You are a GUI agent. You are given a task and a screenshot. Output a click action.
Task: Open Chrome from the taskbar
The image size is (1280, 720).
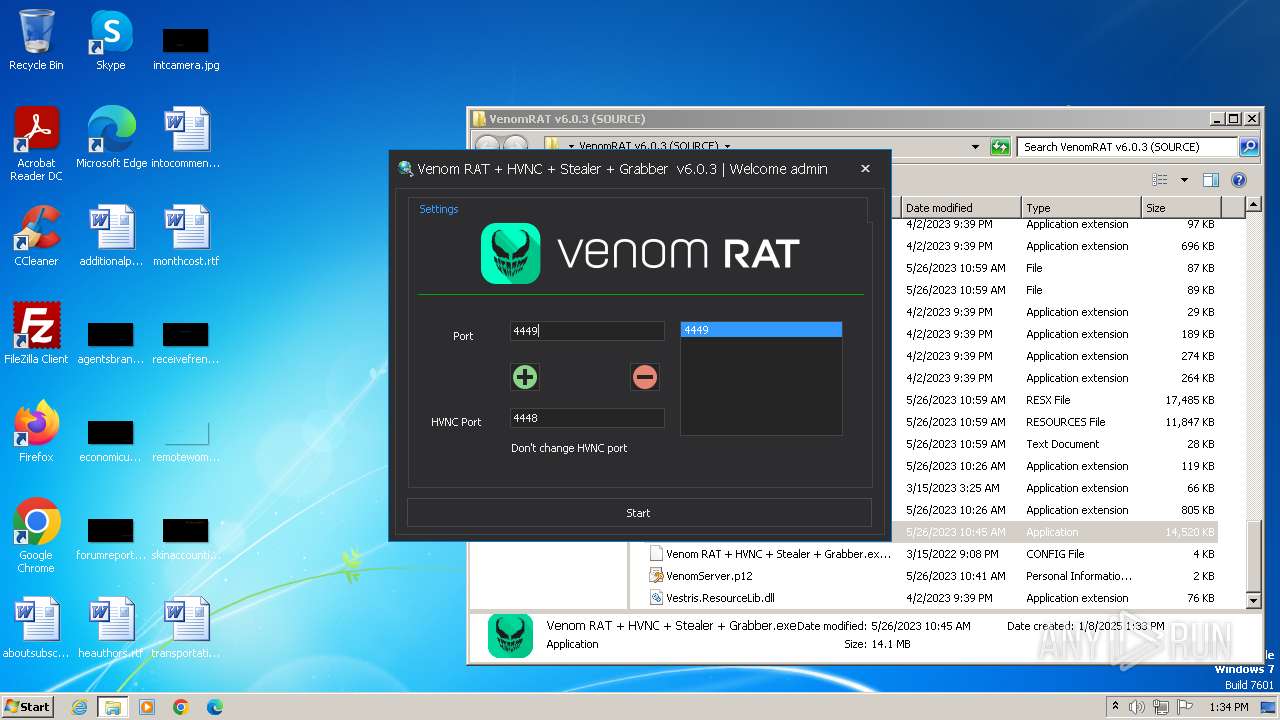[181, 707]
